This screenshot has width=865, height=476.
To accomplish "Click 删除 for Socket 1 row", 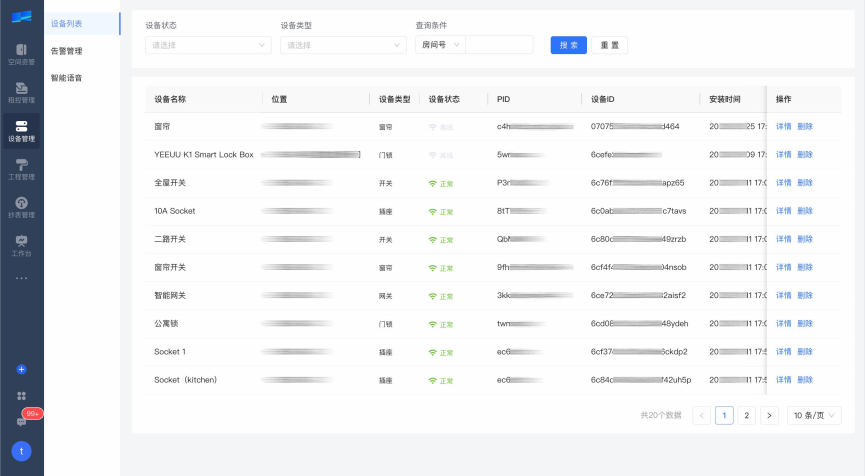I will point(805,351).
